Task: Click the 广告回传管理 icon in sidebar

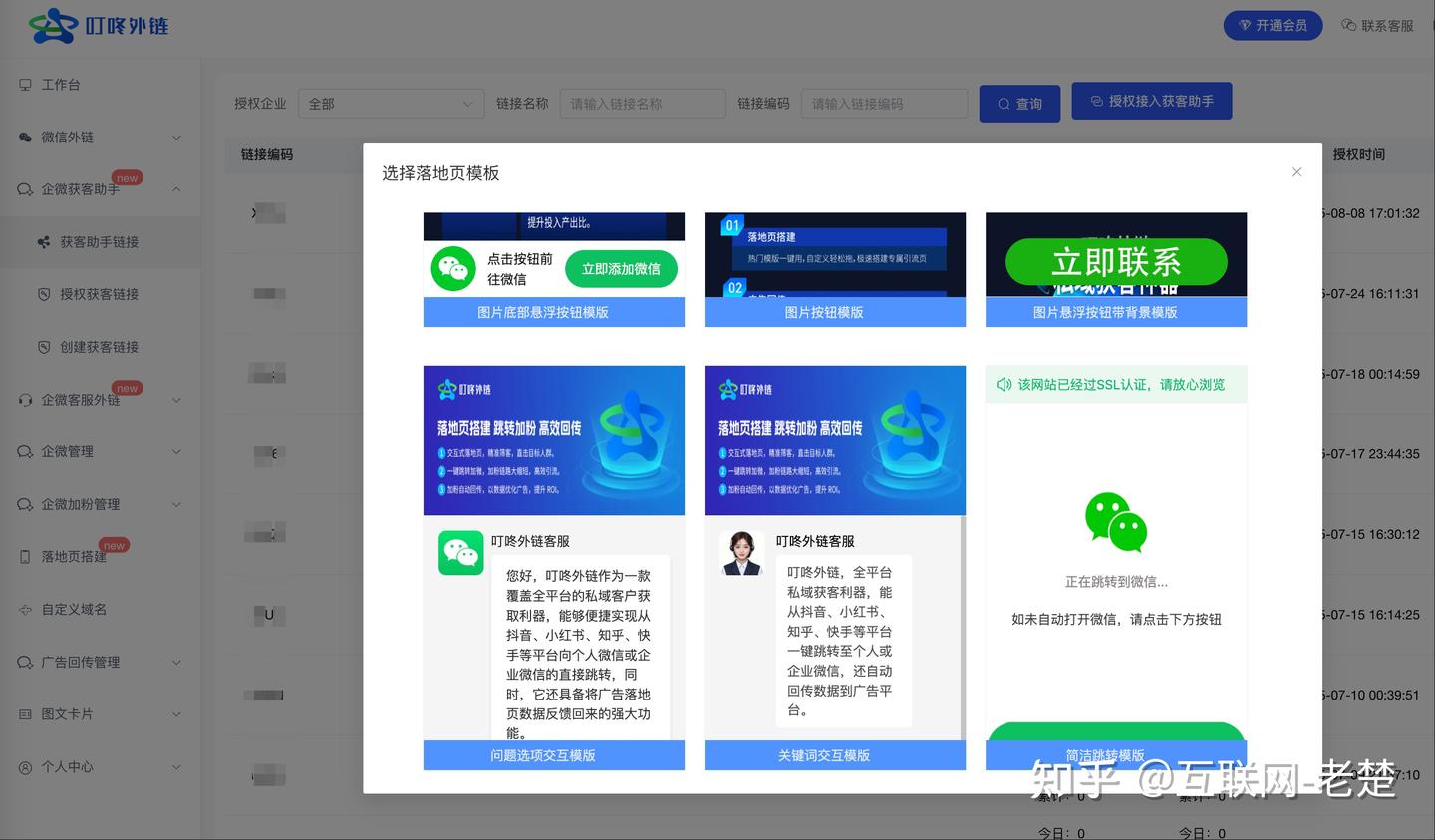Action: coord(25,662)
